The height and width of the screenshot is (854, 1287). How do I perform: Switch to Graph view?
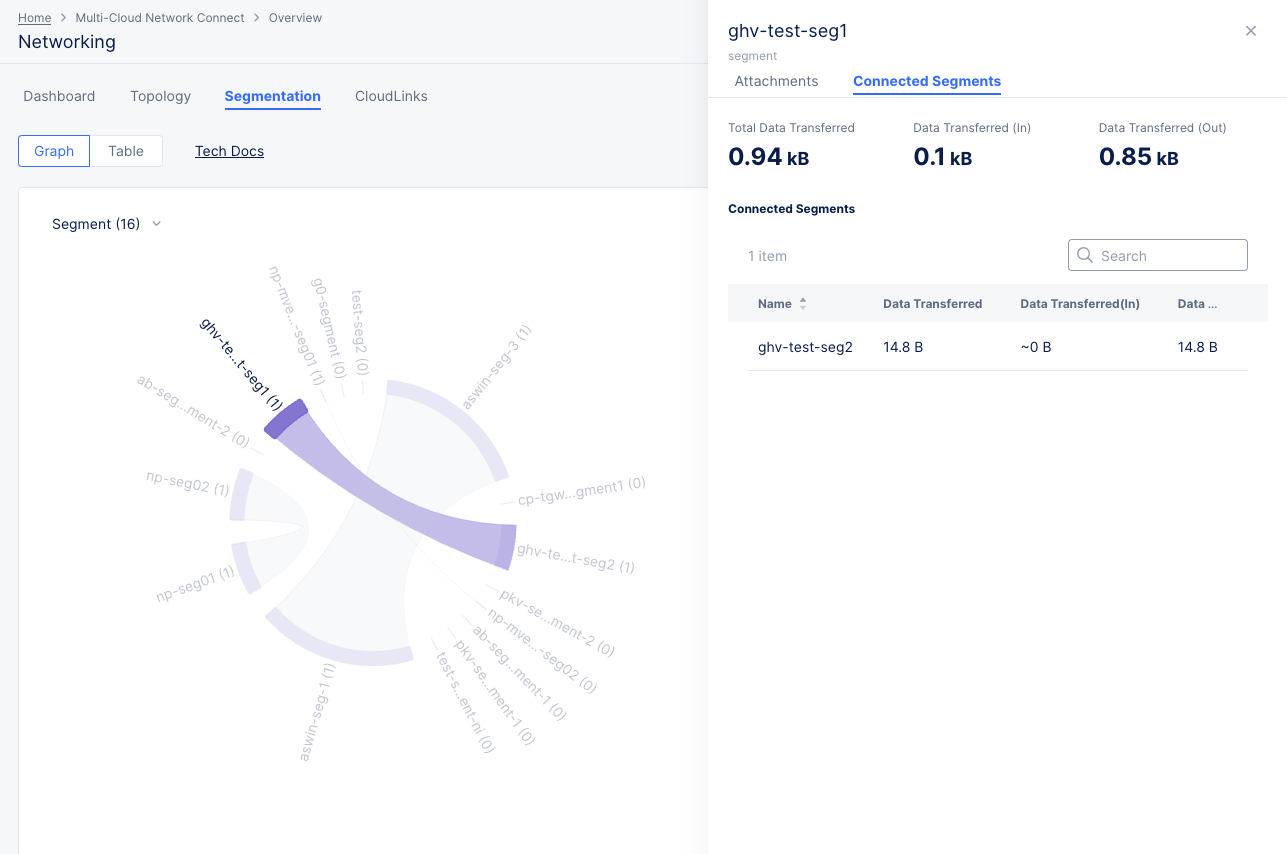(x=53, y=151)
